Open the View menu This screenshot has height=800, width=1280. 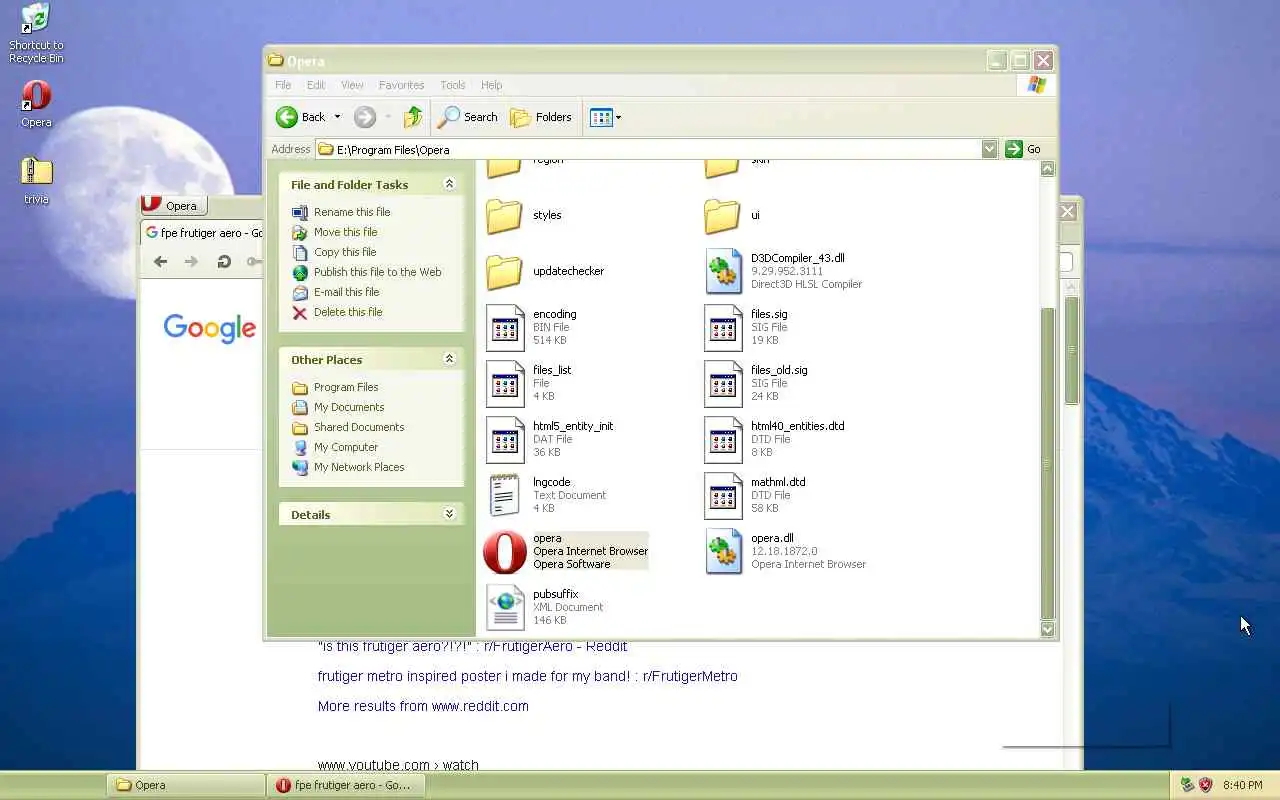tap(352, 85)
